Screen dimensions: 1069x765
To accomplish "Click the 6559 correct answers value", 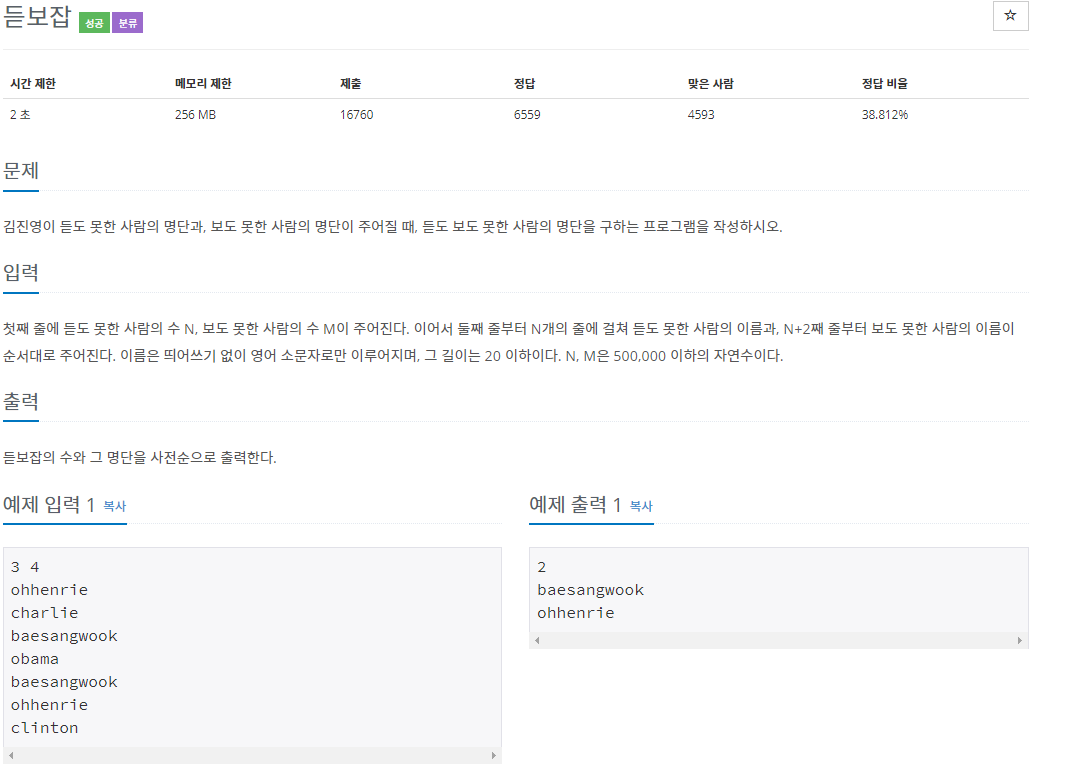I will pyautogui.click(x=527, y=115).
